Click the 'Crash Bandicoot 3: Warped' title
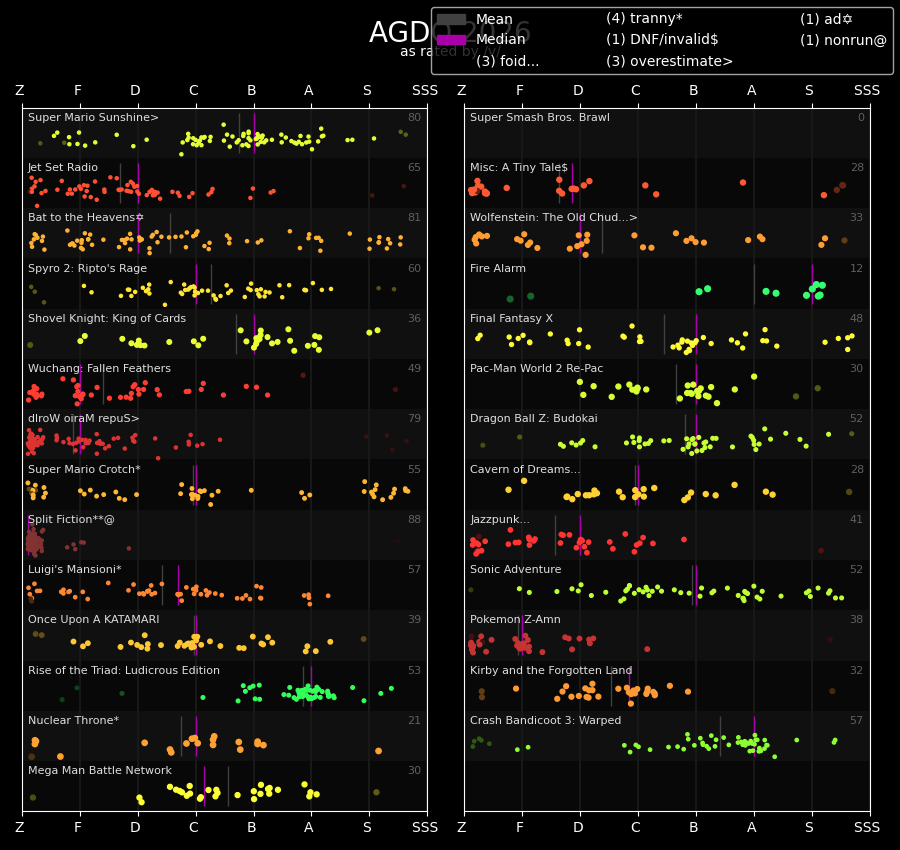The image size is (900, 850). [x=545, y=720]
